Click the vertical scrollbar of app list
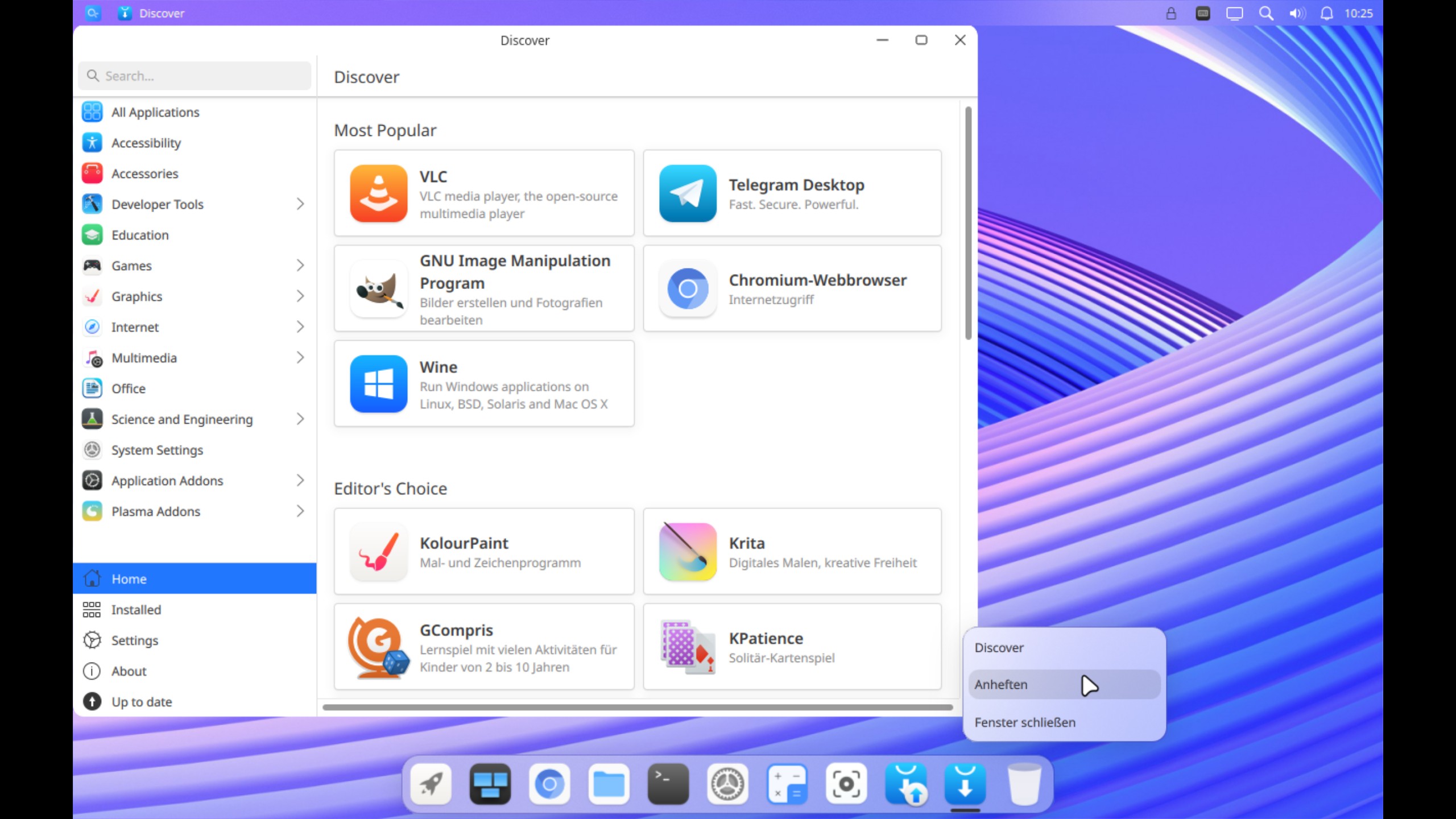1456x819 pixels. [x=968, y=223]
